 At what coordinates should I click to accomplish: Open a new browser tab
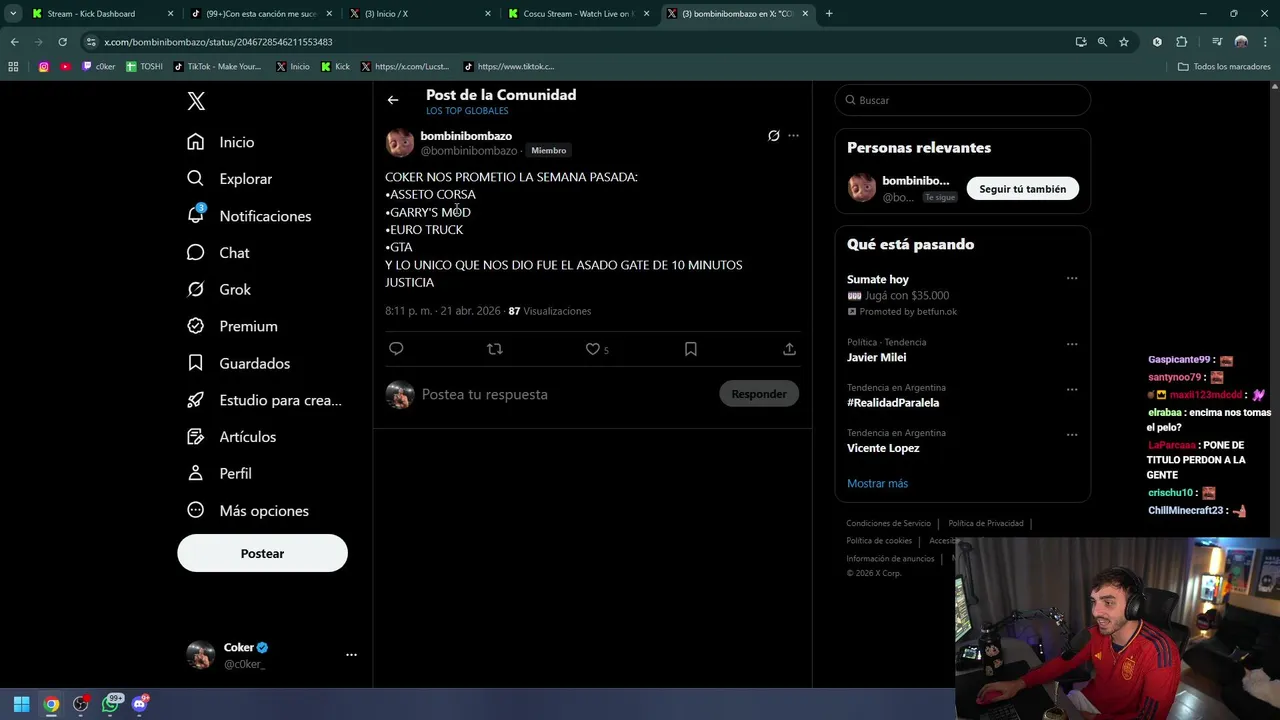(x=829, y=14)
